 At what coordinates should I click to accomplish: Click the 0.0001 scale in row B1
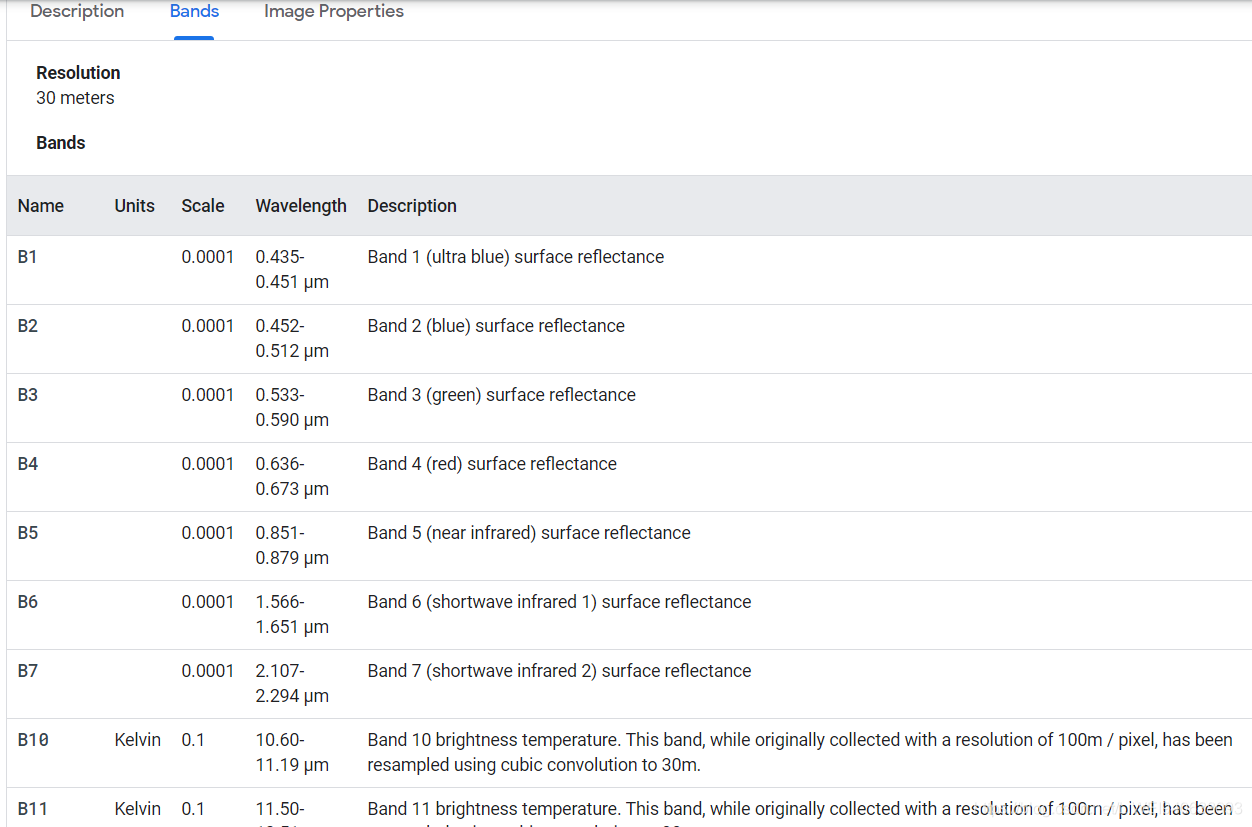208,257
